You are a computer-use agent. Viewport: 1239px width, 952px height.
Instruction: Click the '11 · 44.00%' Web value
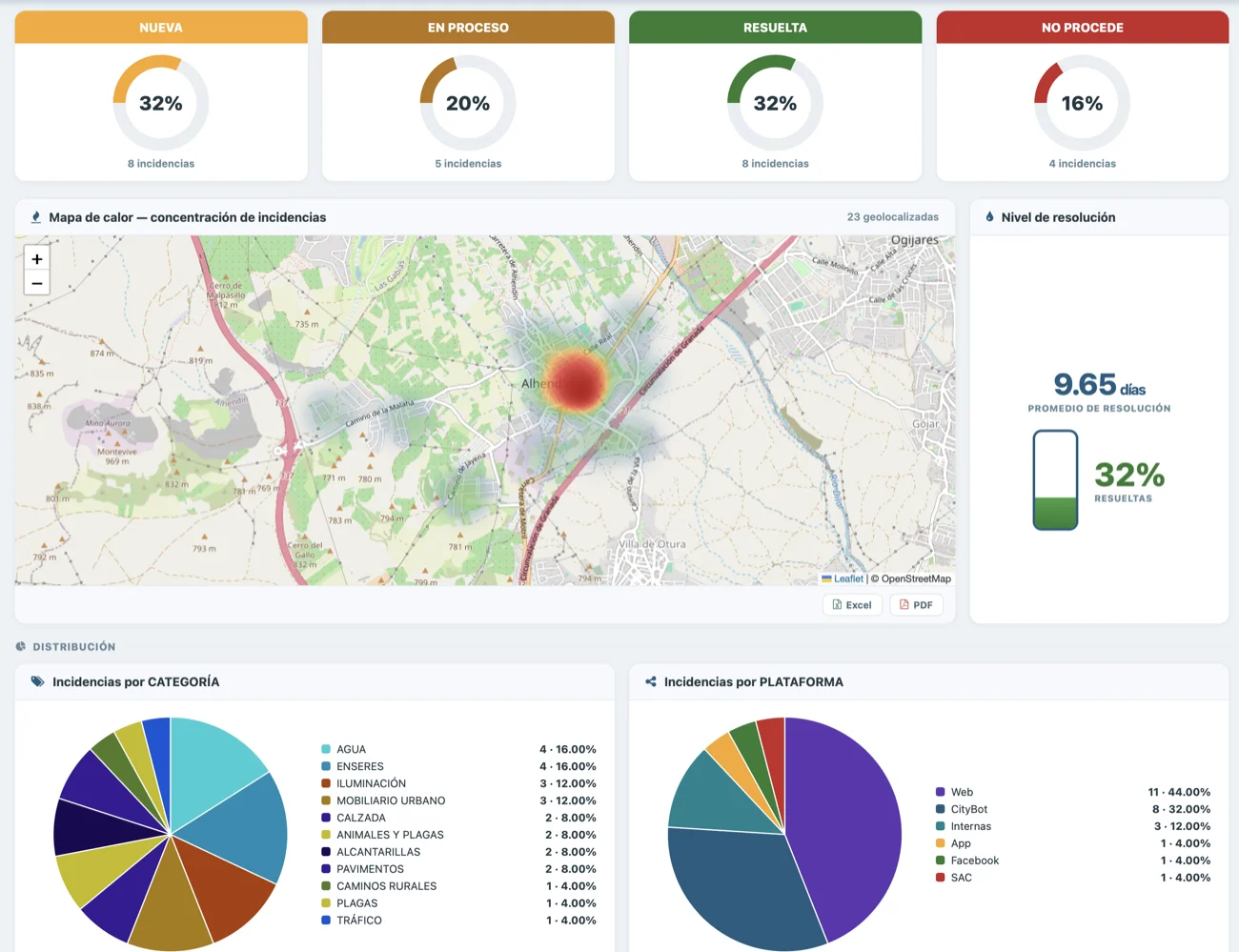click(1179, 792)
